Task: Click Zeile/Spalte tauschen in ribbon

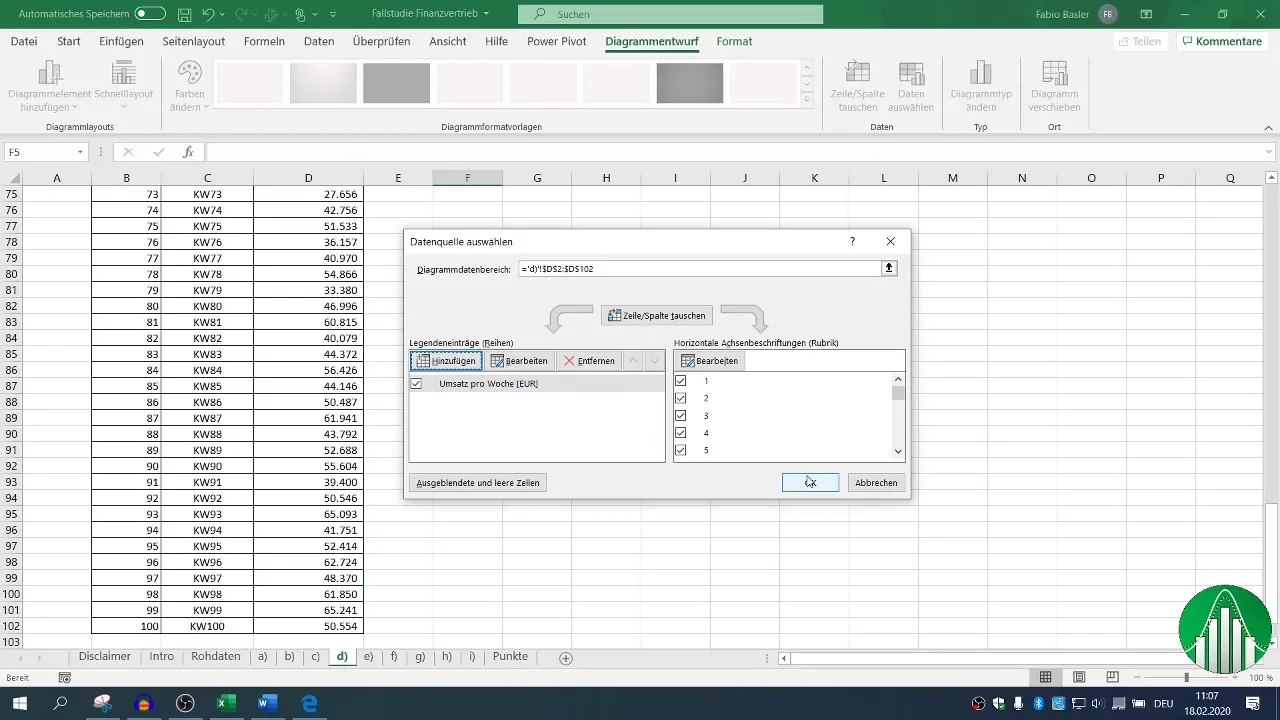Action: click(x=858, y=86)
